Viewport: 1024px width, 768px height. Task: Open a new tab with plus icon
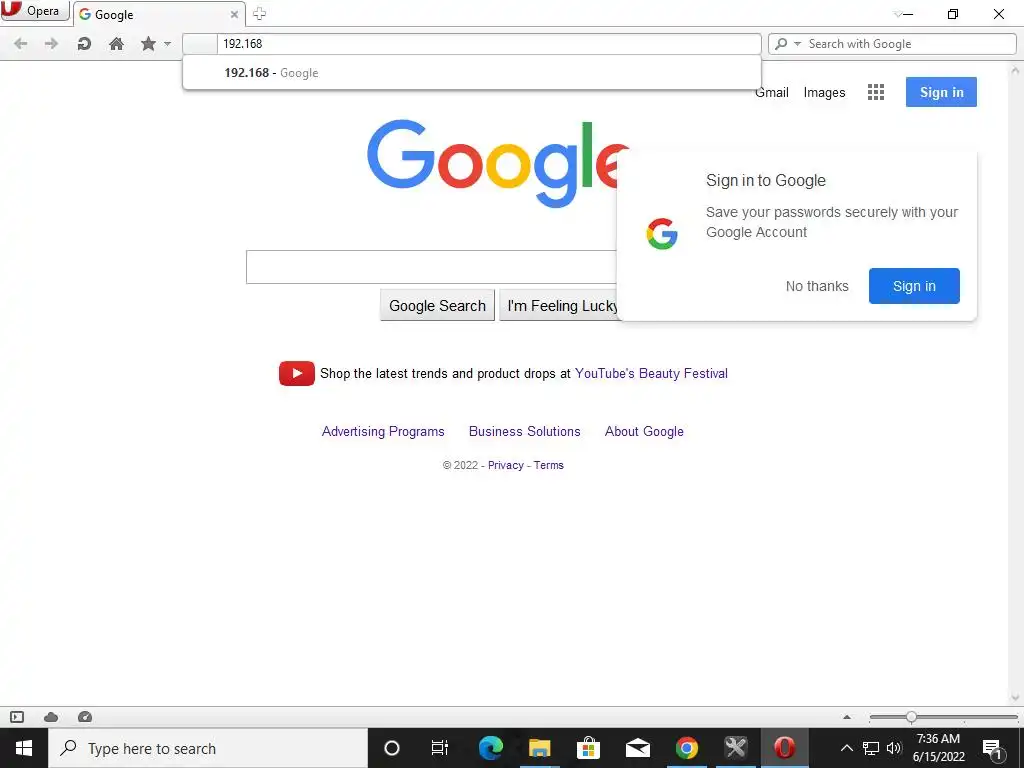point(259,14)
